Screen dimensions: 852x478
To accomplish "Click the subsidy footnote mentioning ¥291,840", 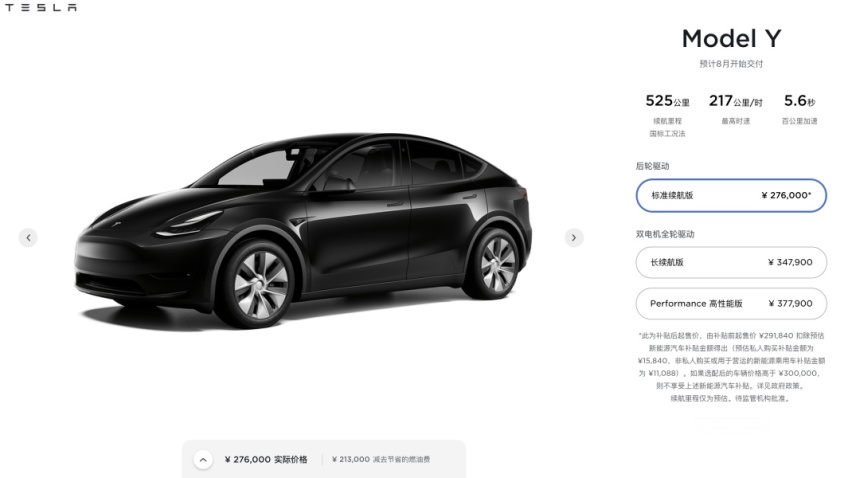I will [x=731, y=367].
